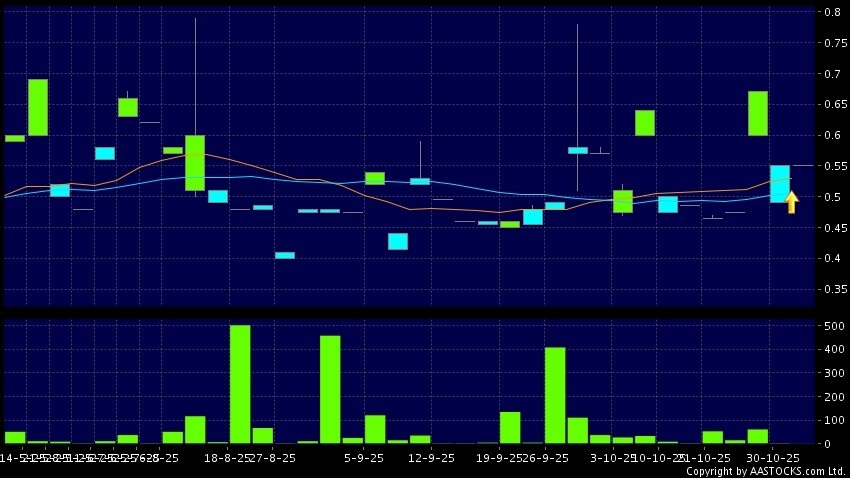Click the second-tallest volume bar near 450
Image resolution: width=850 pixels, height=478 pixels.
pyautogui.click(x=330, y=389)
